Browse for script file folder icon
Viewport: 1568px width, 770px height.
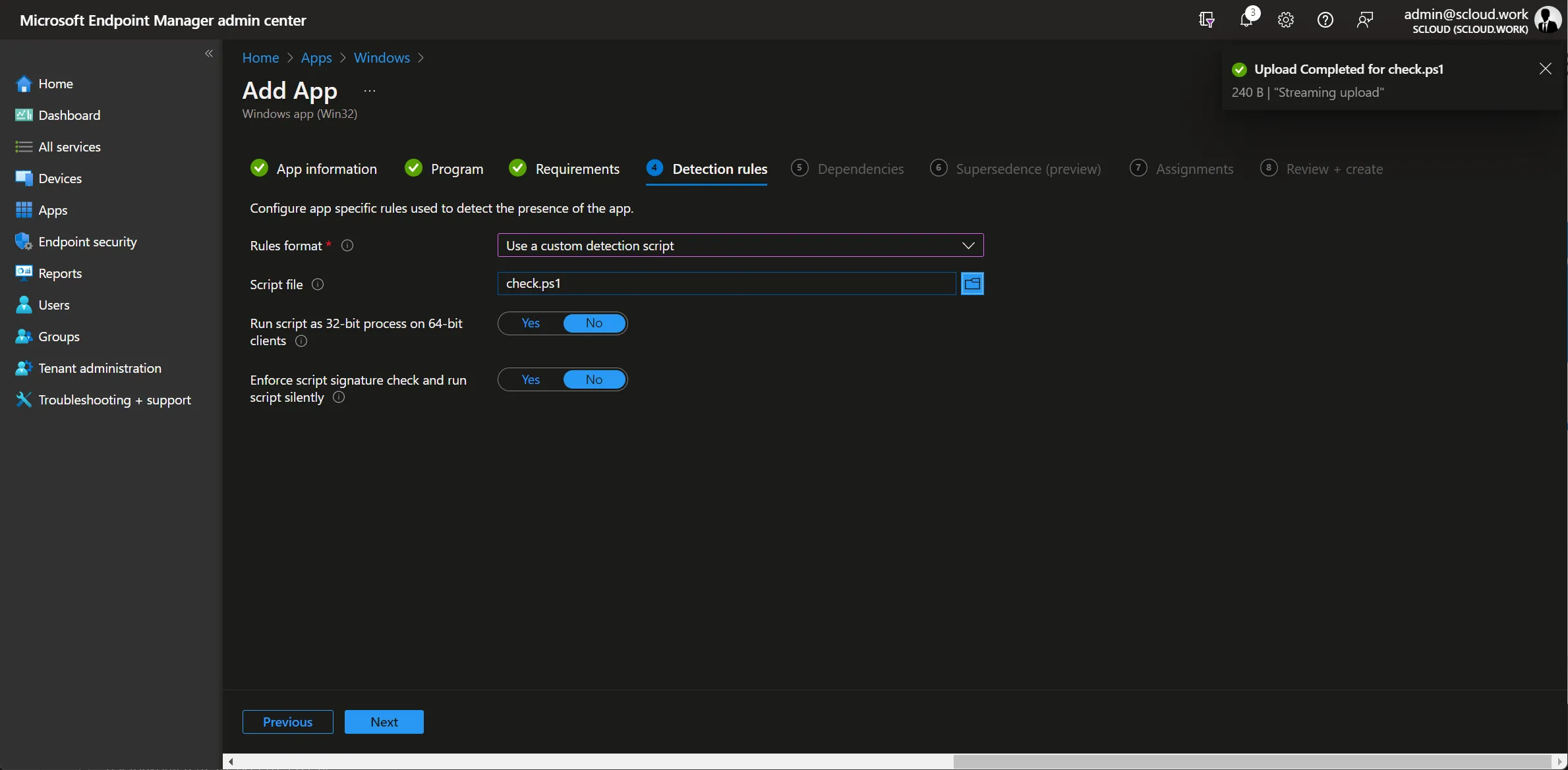972,284
